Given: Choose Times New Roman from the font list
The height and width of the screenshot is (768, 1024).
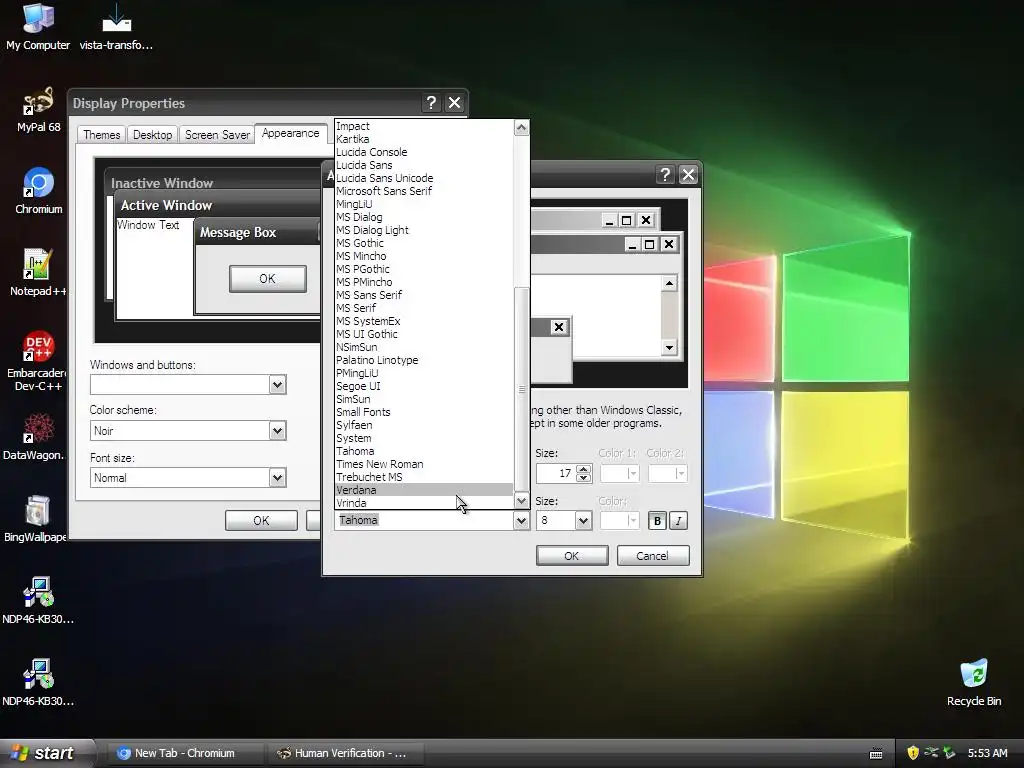Looking at the screenshot, I should pos(423,464).
